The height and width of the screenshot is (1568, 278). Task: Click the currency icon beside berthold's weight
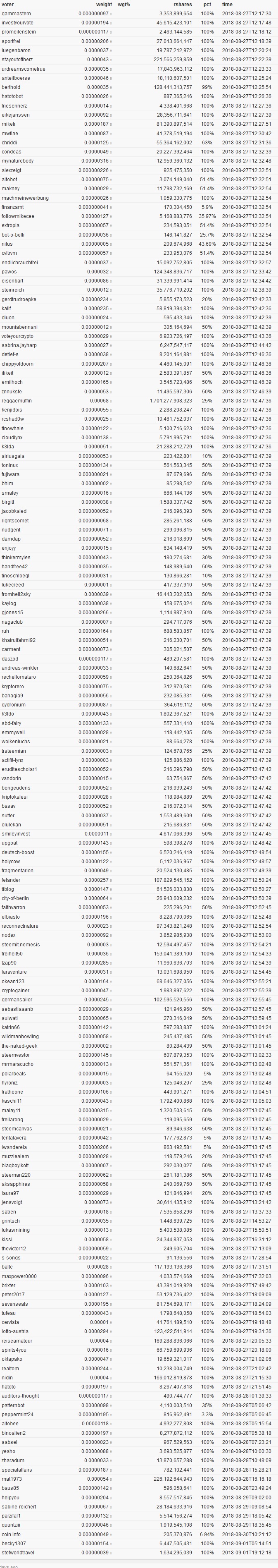112,87
